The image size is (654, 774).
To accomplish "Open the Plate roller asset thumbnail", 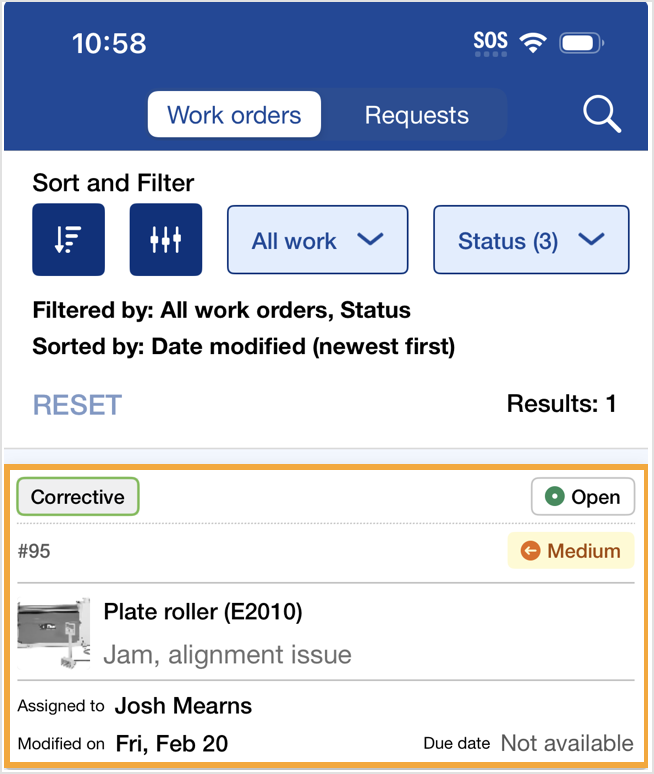I will point(54,633).
